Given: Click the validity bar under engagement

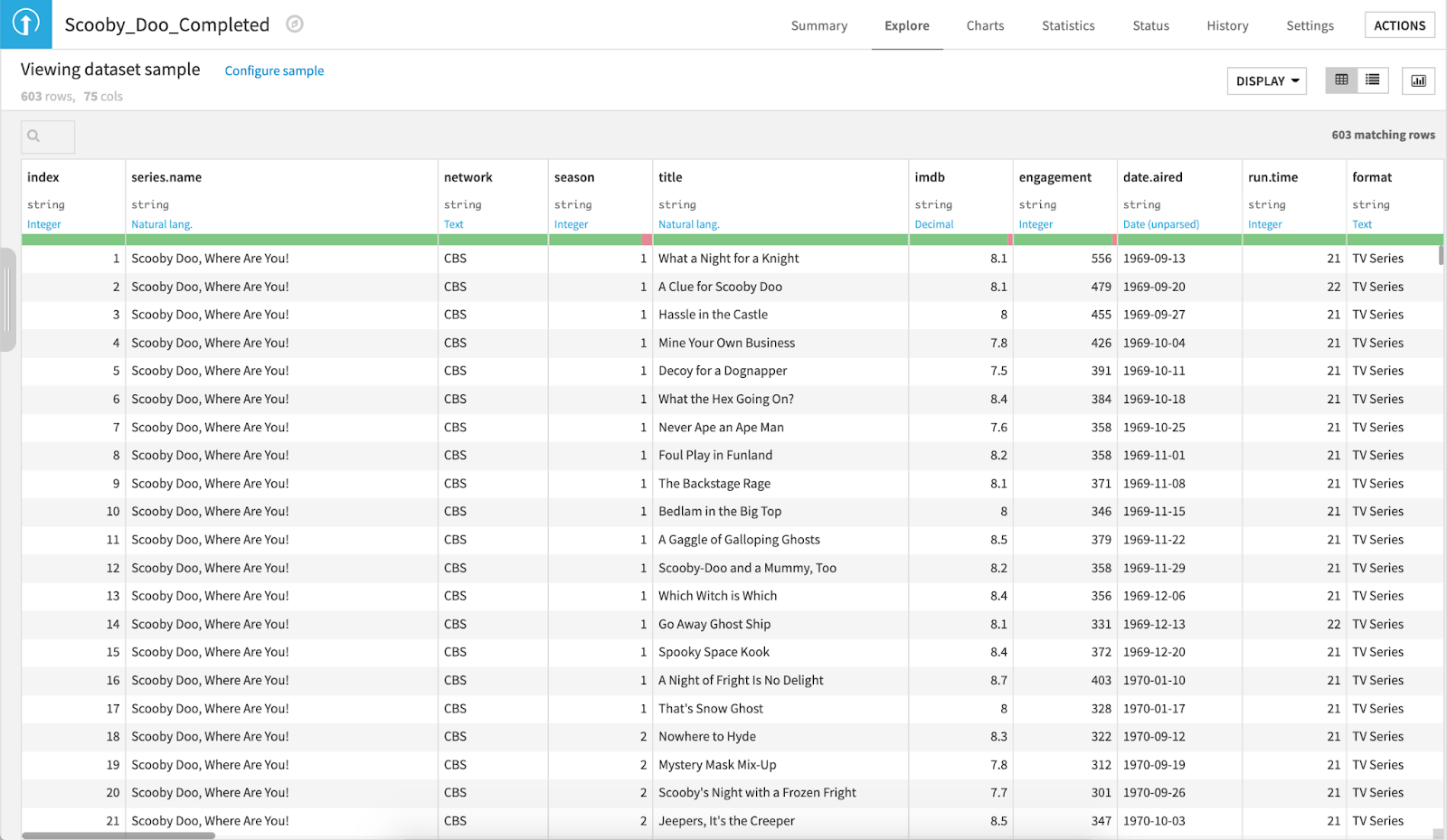Looking at the screenshot, I should pos(1065,240).
